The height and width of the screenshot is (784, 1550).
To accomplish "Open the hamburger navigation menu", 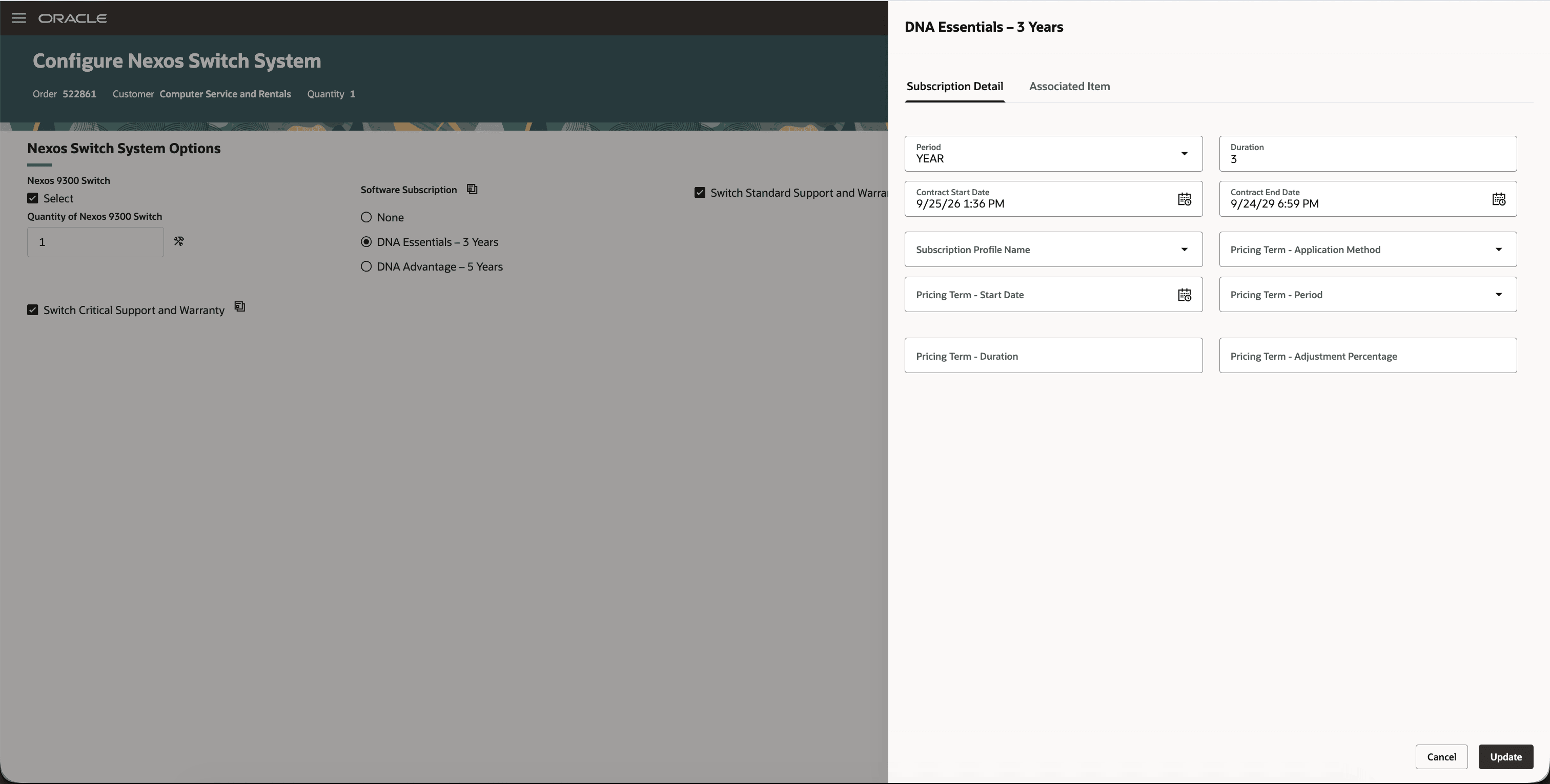I will tap(18, 18).
